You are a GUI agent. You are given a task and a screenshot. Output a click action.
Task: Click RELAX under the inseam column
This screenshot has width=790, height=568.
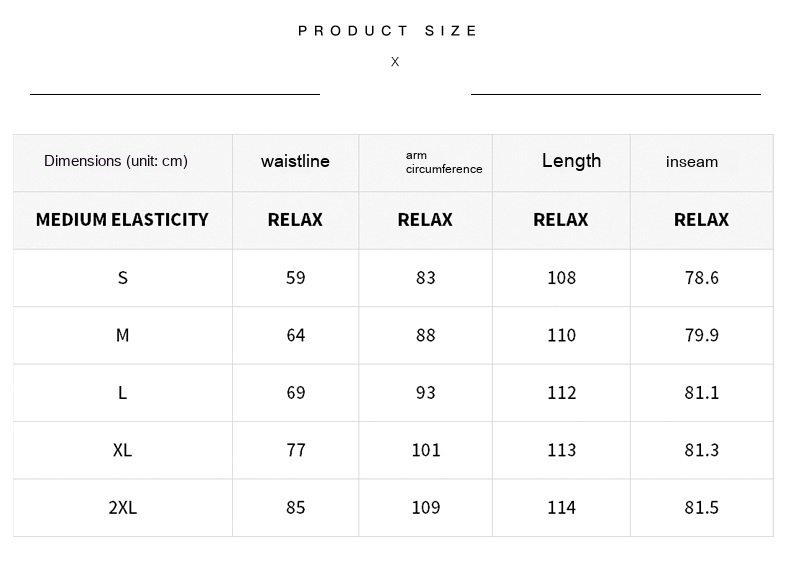pos(701,220)
